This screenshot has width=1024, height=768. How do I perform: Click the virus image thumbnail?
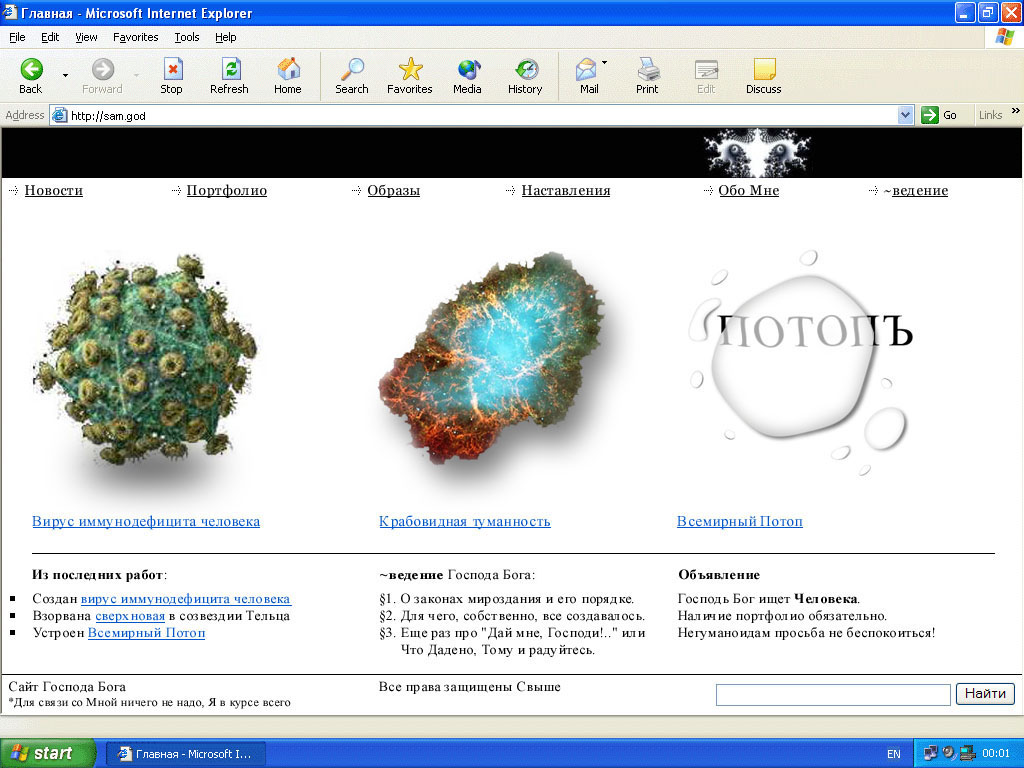pos(145,360)
